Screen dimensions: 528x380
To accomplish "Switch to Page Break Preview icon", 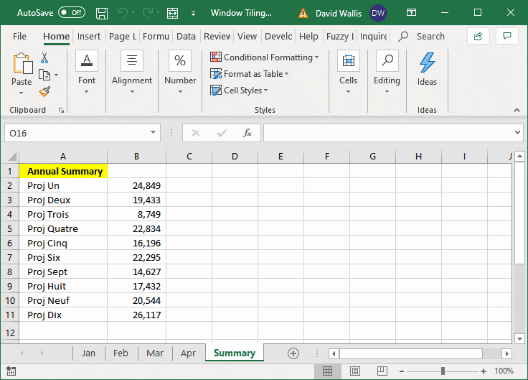I will (382, 371).
